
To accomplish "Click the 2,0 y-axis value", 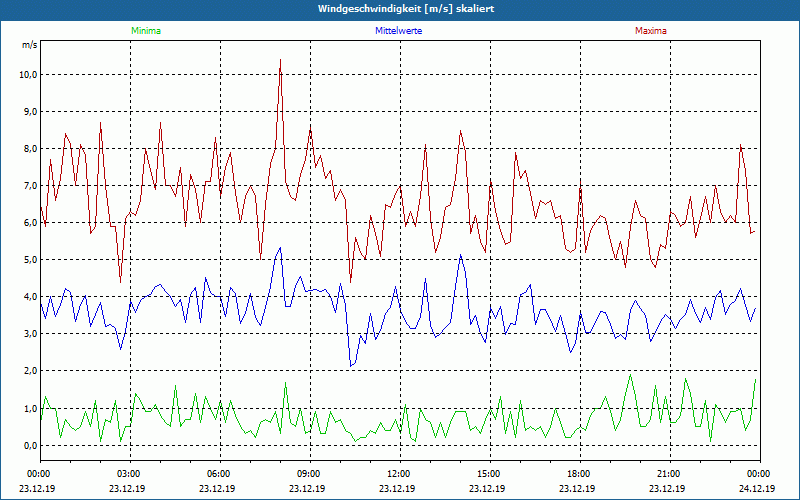I will (x=30, y=371).
